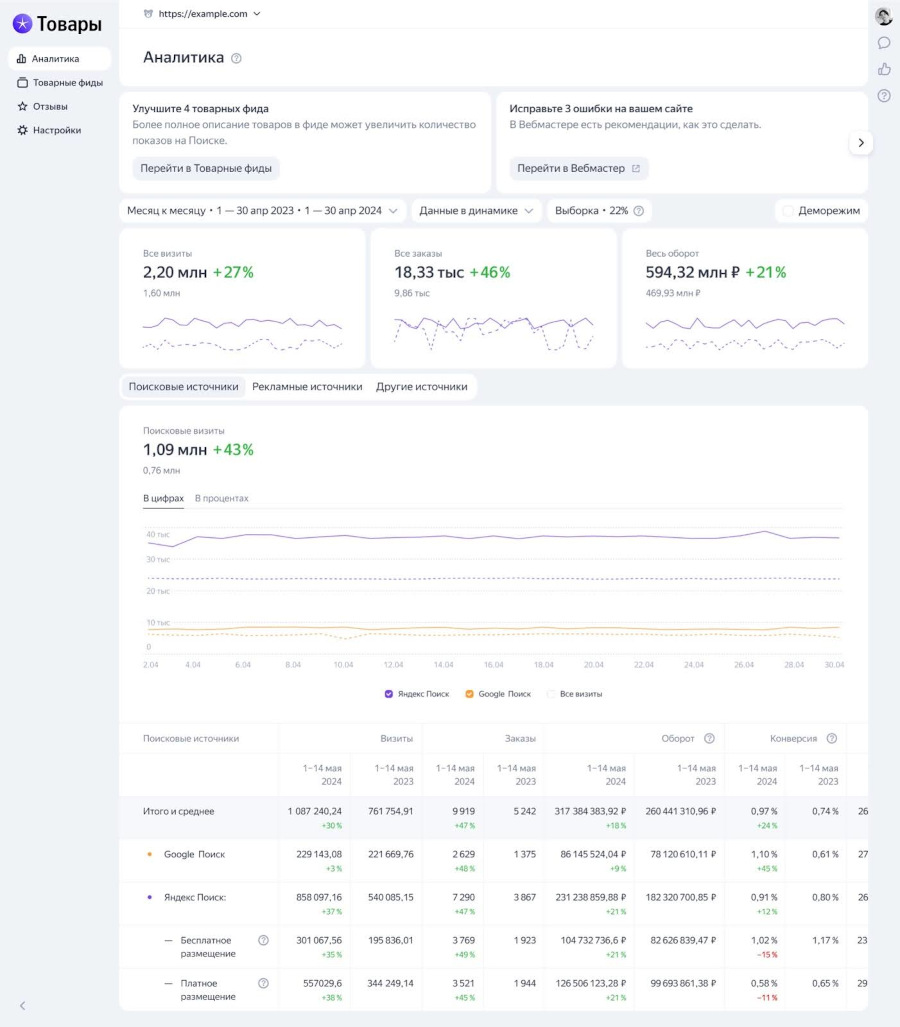Click help icon next to Оборот column
The width and height of the screenshot is (900, 1027).
coord(709,738)
